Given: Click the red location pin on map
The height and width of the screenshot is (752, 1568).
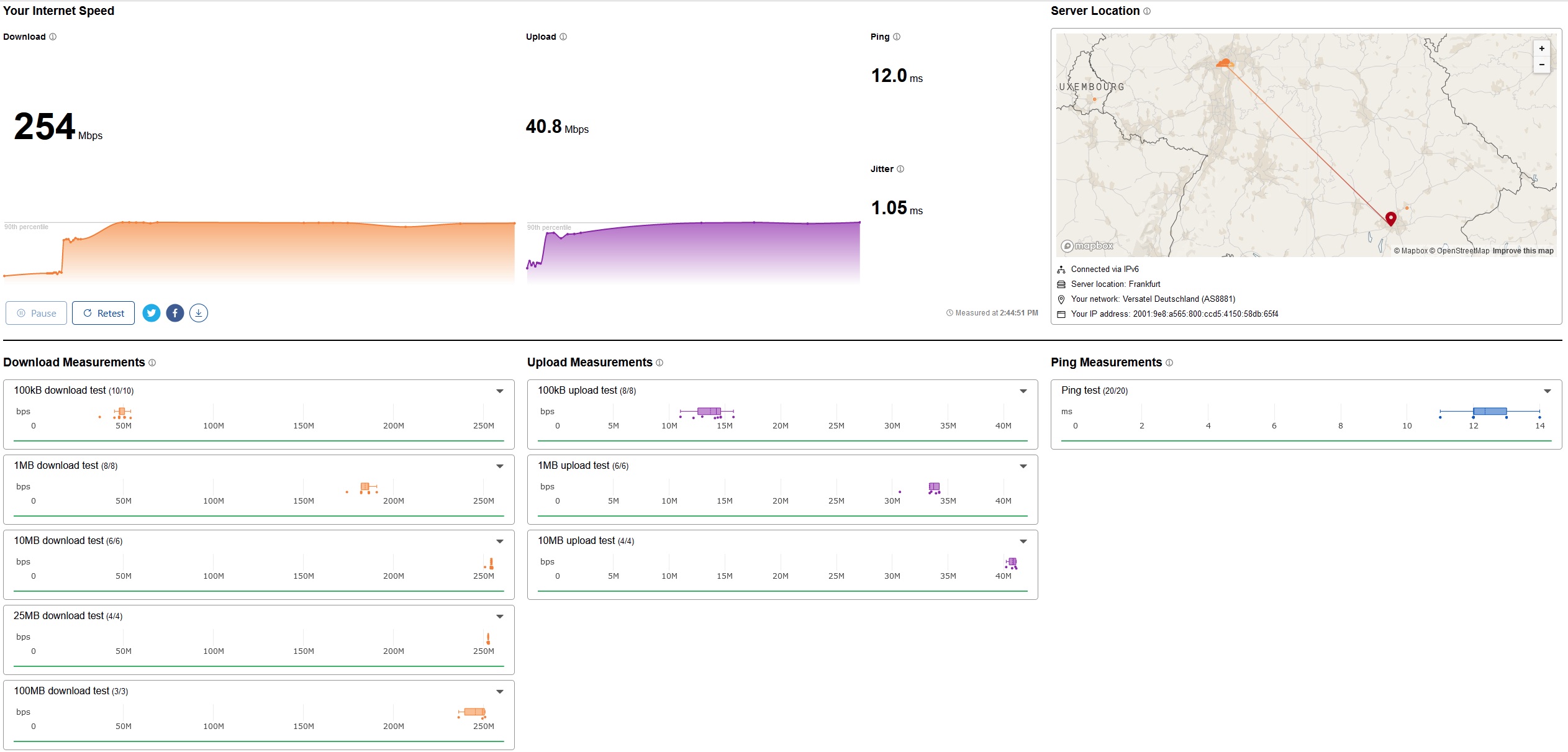Looking at the screenshot, I should pyautogui.click(x=1391, y=218).
